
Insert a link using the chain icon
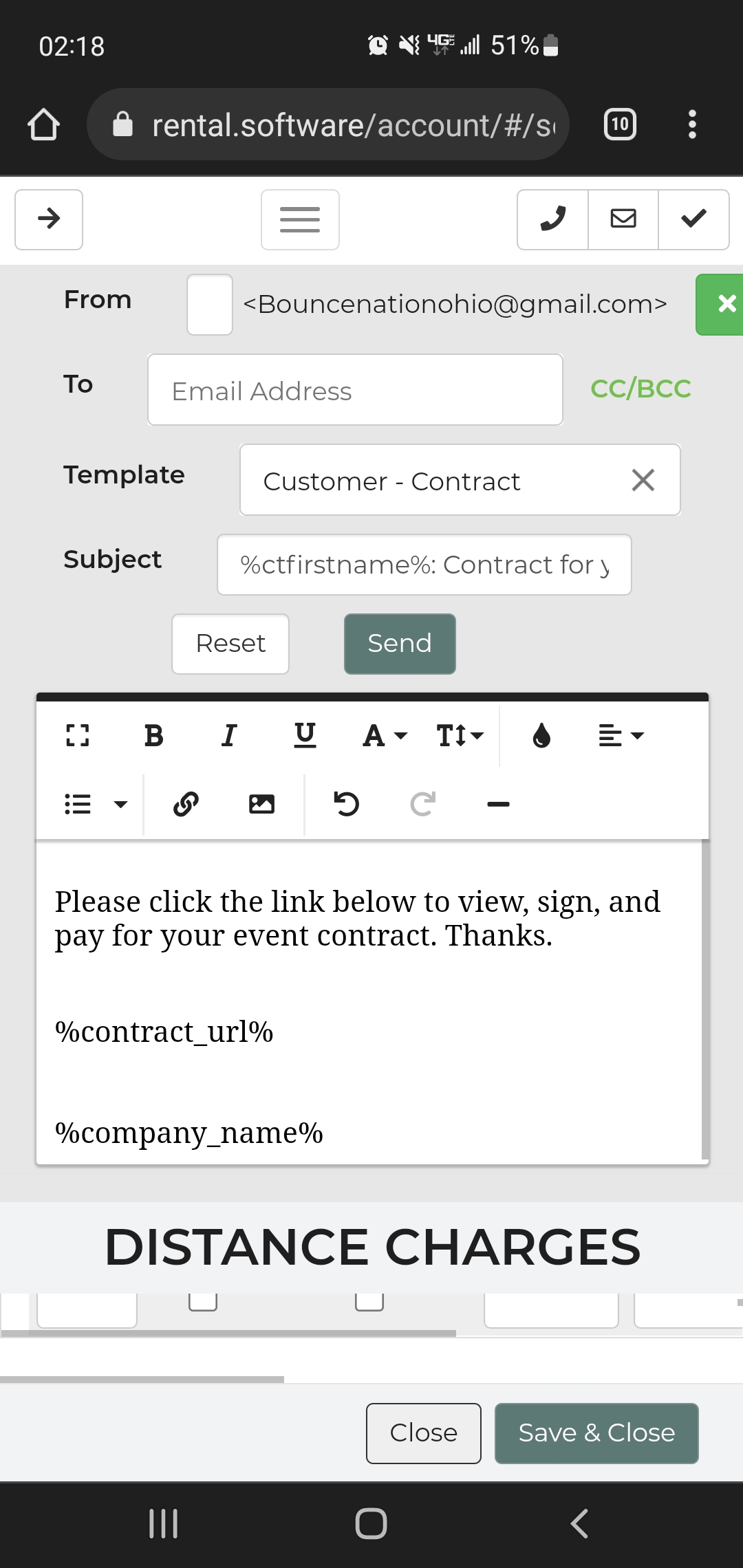[x=186, y=803]
